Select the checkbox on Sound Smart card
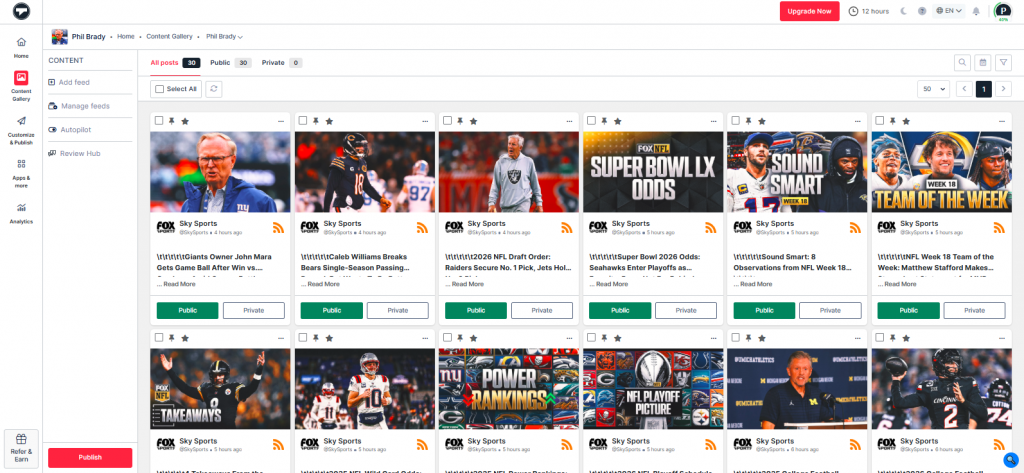 [736, 121]
